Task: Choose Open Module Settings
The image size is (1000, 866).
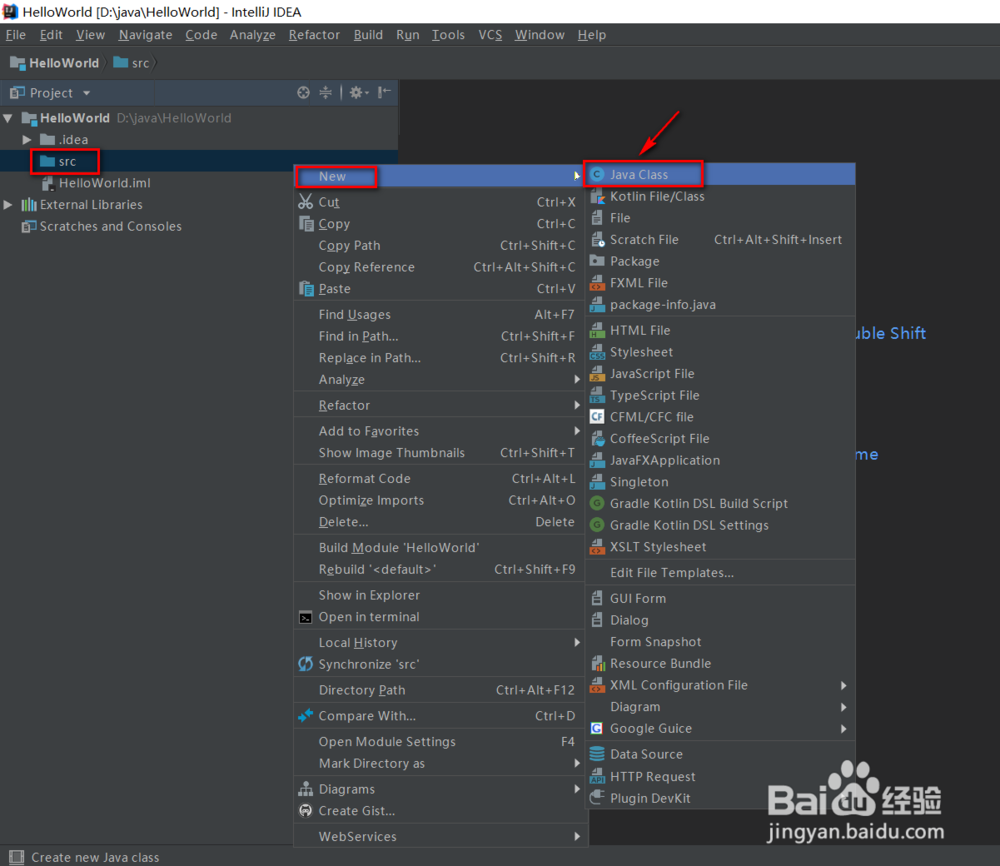Action: coord(440,742)
